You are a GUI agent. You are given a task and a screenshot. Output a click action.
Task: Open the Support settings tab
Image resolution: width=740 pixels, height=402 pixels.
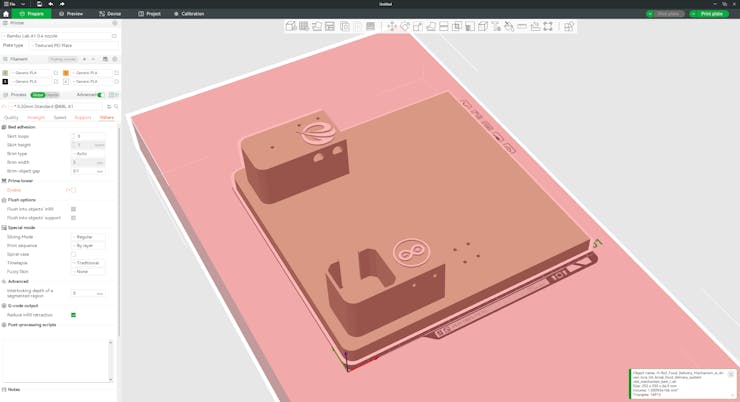click(83, 117)
